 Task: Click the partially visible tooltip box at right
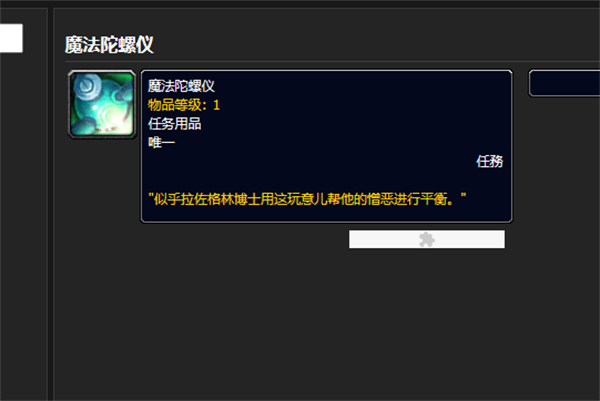tap(564, 83)
